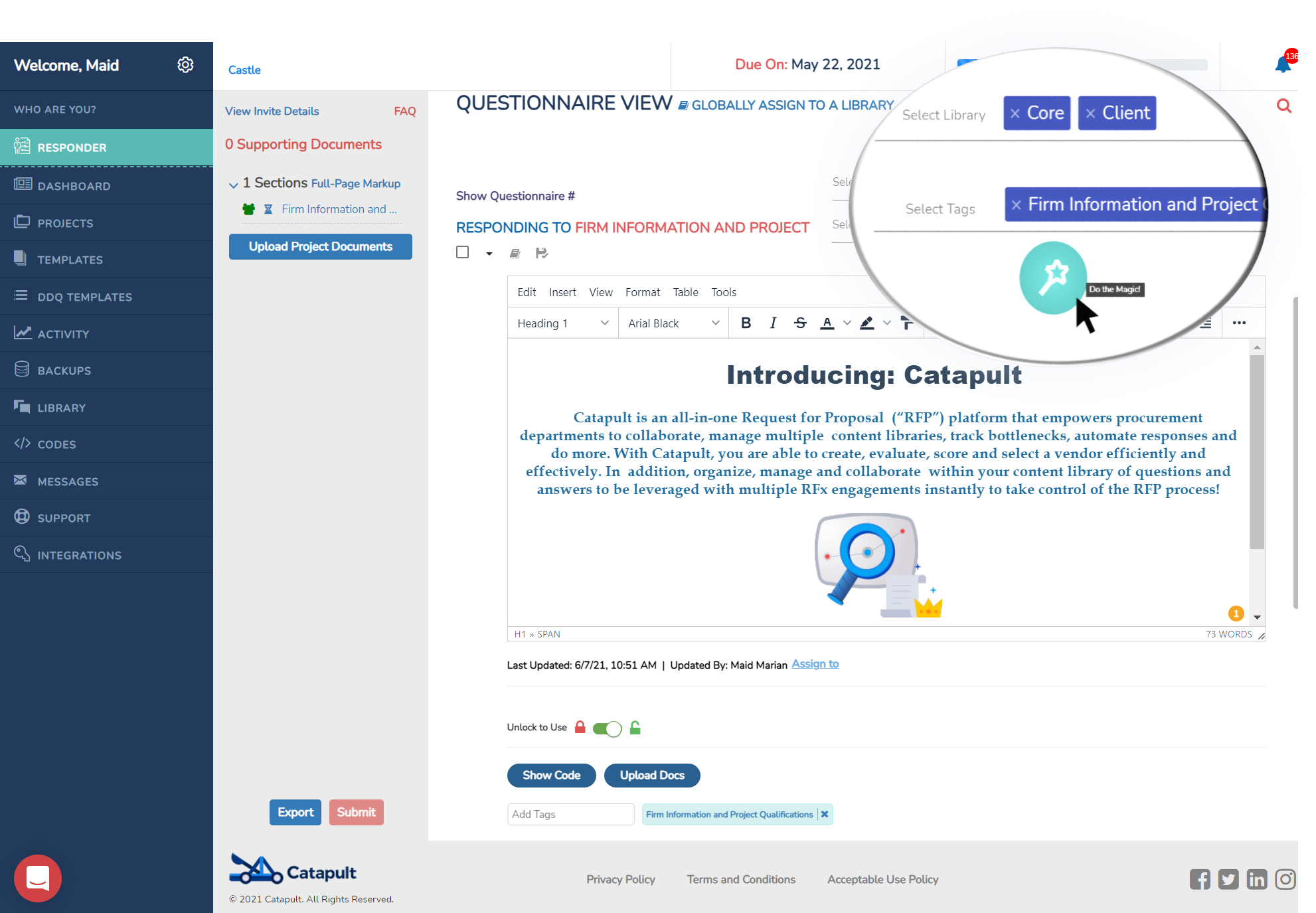
Task: Open the Library sidebar item
Action: tap(61, 408)
